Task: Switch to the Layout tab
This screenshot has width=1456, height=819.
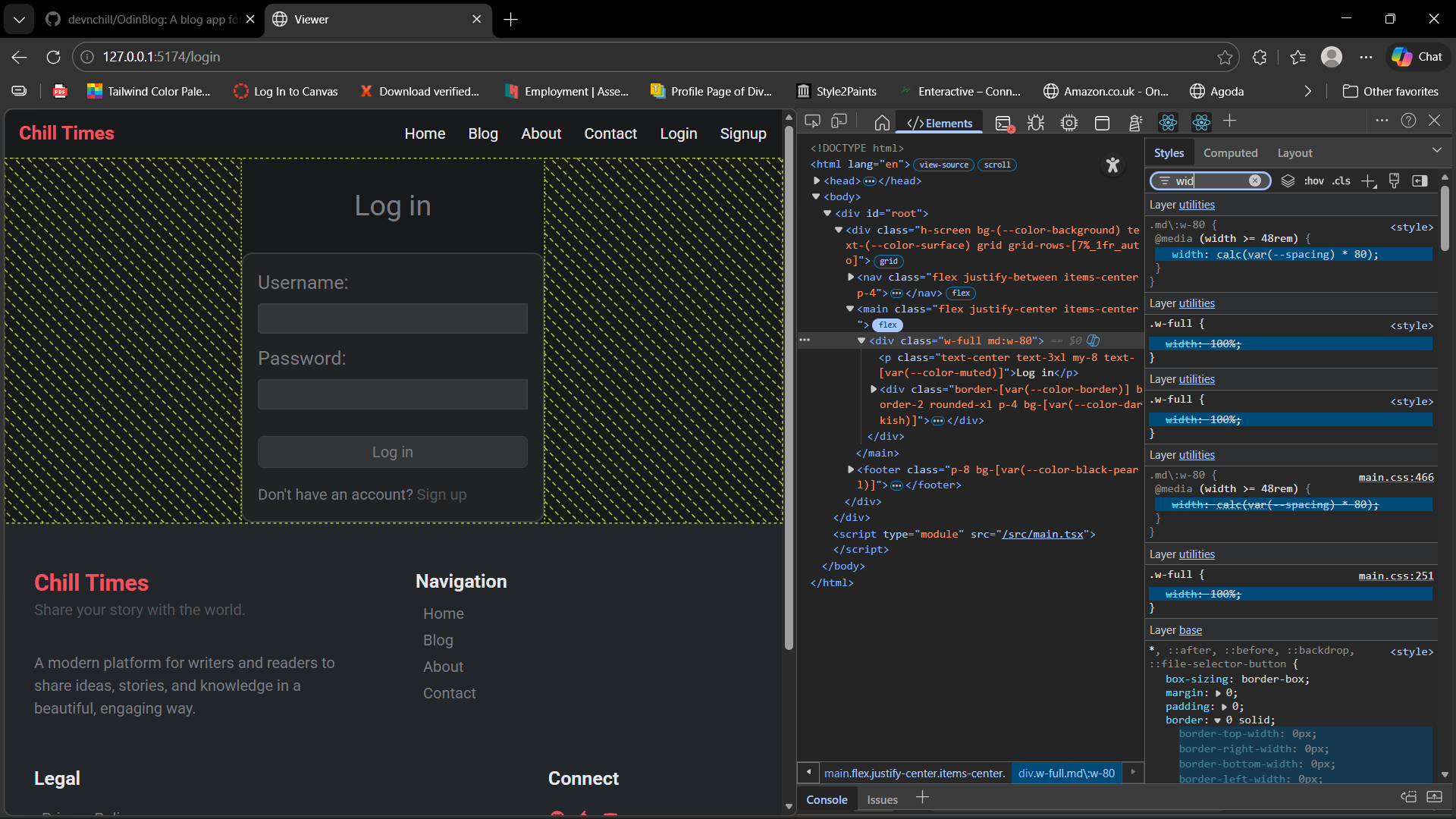Action: click(x=1294, y=153)
